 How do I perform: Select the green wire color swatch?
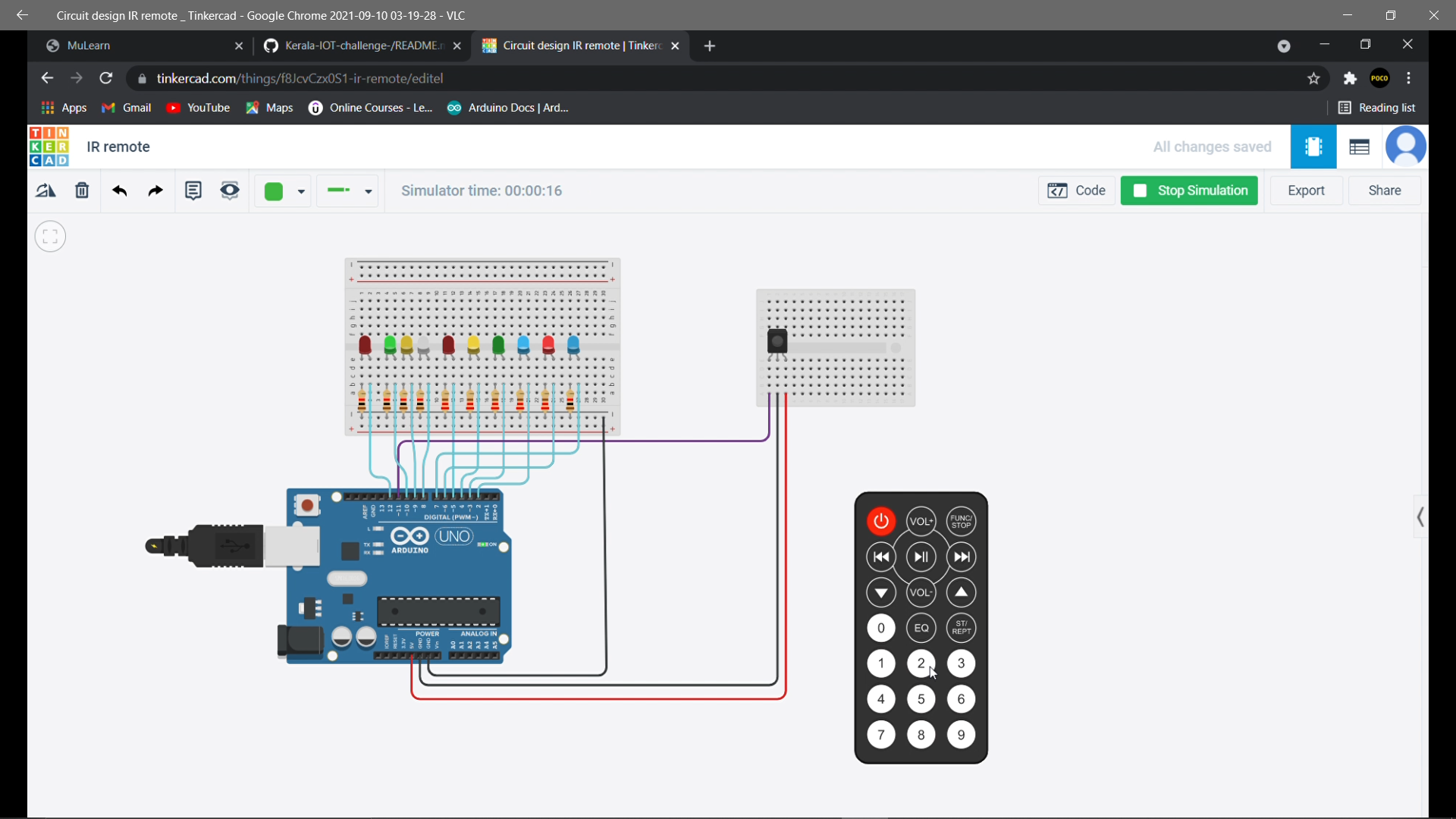click(x=273, y=191)
